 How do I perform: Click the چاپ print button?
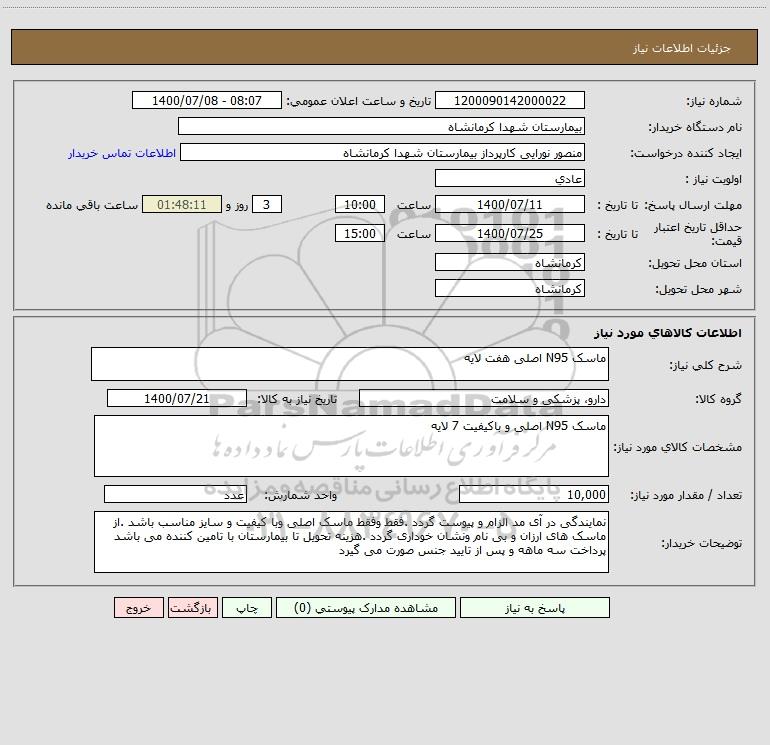(x=247, y=608)
